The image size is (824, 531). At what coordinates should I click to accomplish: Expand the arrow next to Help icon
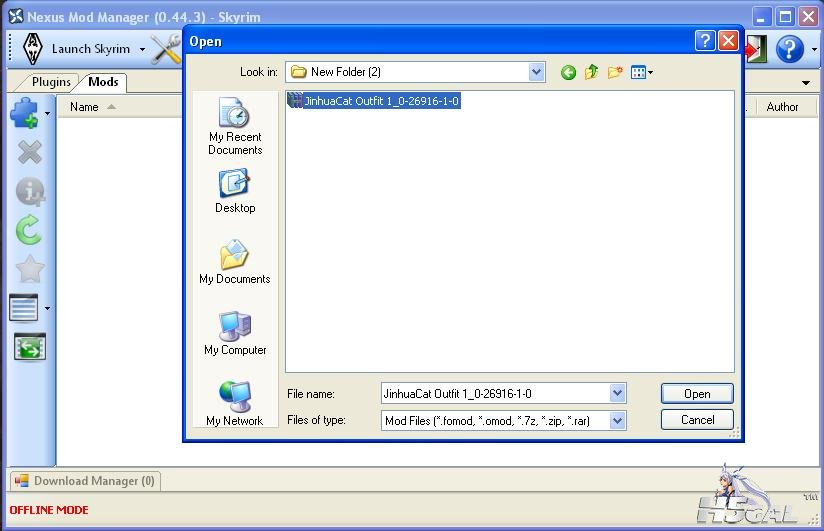coord(814,49)
